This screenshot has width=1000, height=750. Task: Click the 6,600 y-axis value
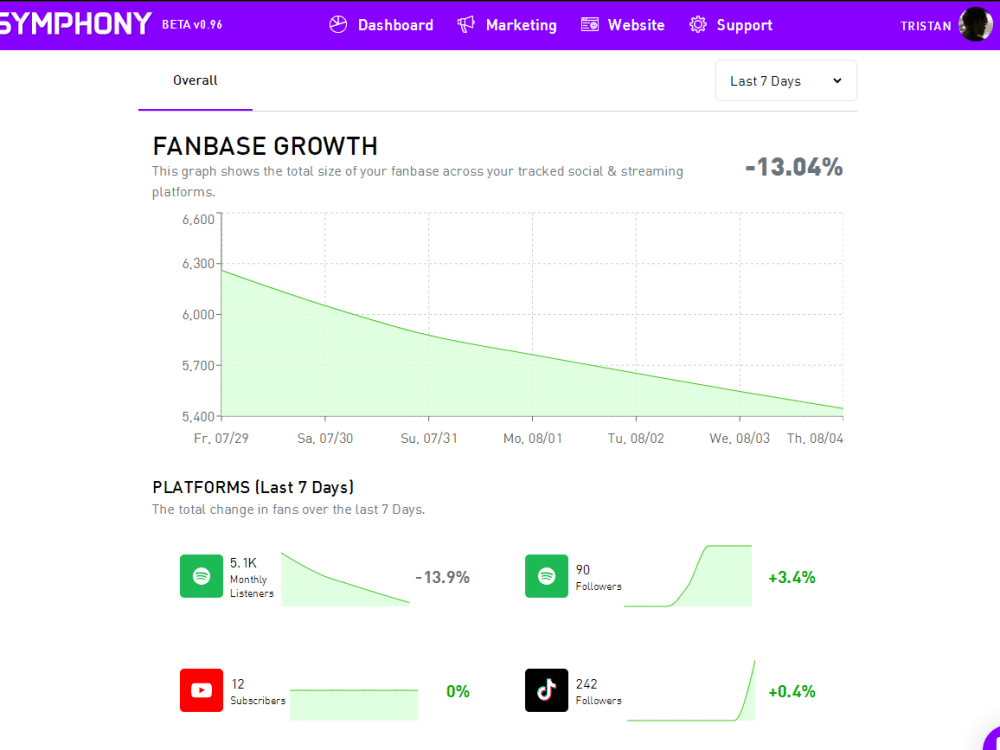tap(198, 220)
